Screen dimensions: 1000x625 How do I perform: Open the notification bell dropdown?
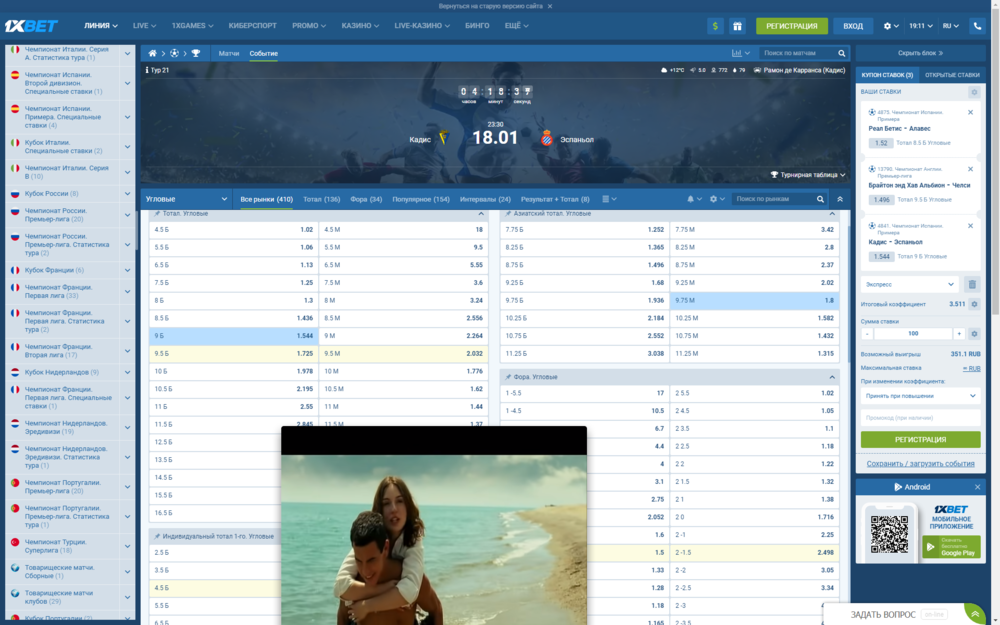pyautogui.click(x=694, y=199)
